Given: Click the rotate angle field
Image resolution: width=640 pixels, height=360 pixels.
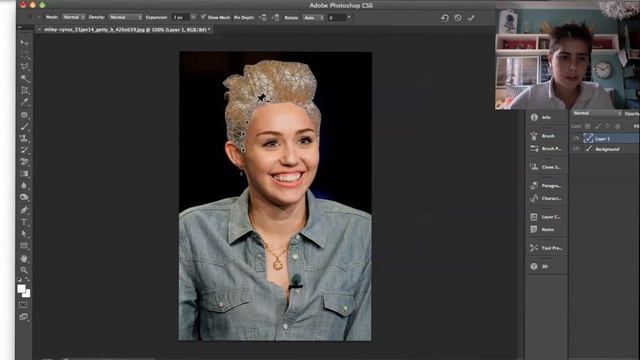Looking at the screenshot, I should tap(337, 18).
